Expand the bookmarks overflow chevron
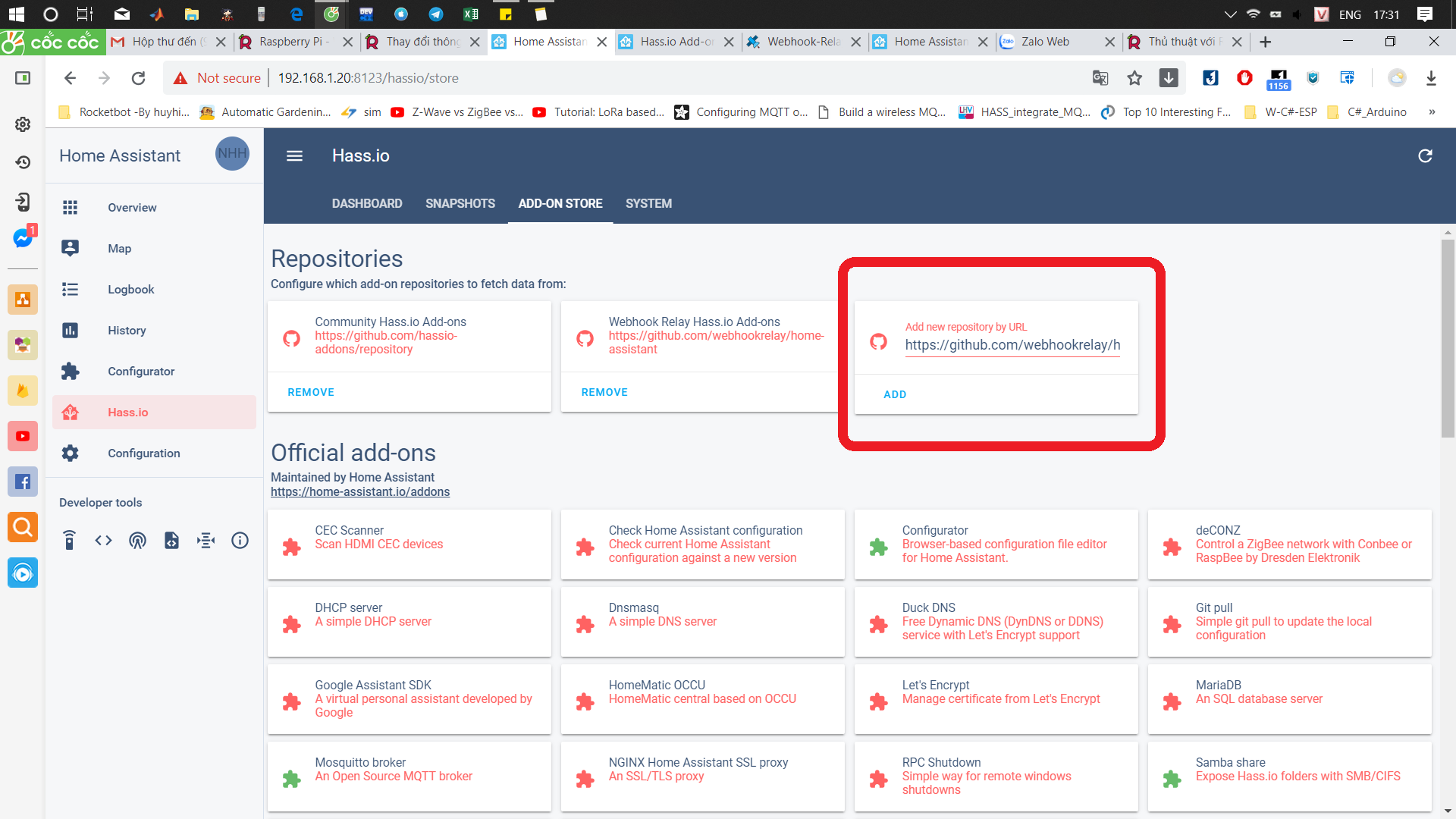Image resolution: width=1456 pixels, height=819 pixels. (1432, 112)
